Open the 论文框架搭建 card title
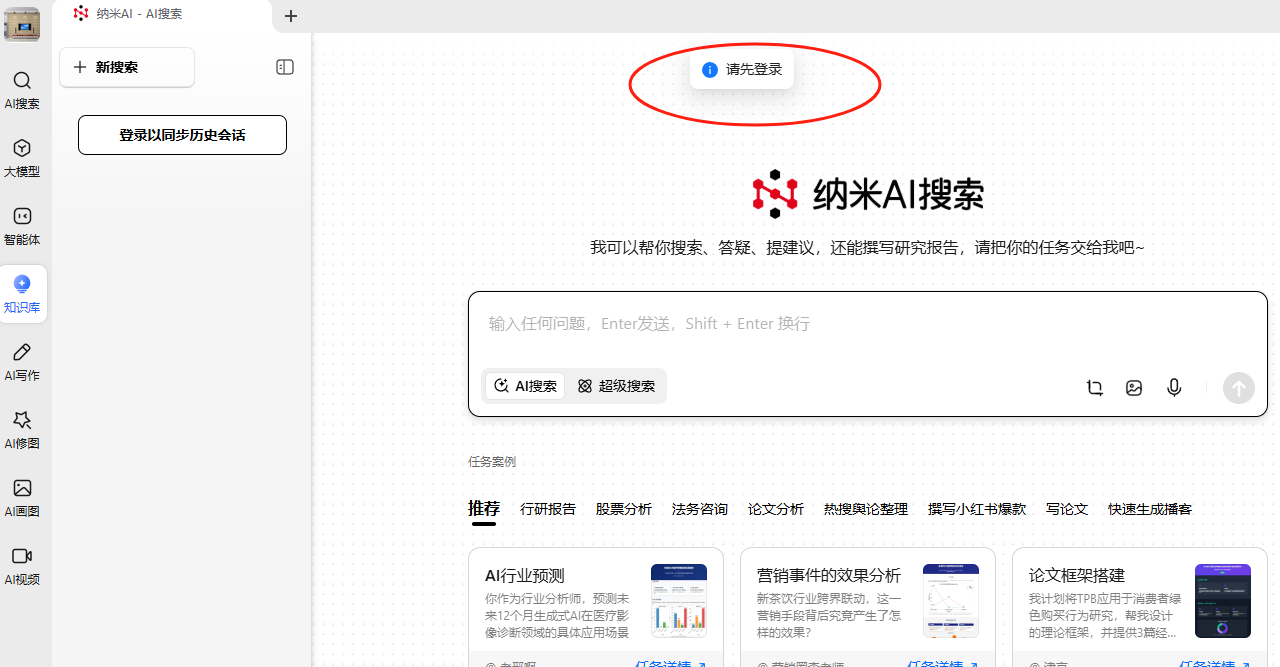Screen dimensions: 1280x667 (x=1077, y=576)
